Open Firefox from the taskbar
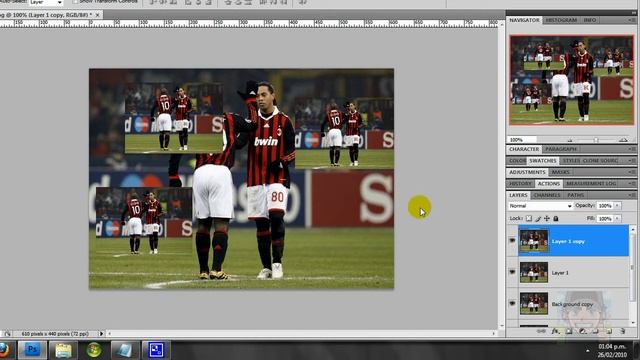The image size is (640, 360). (x=4, y=350)
